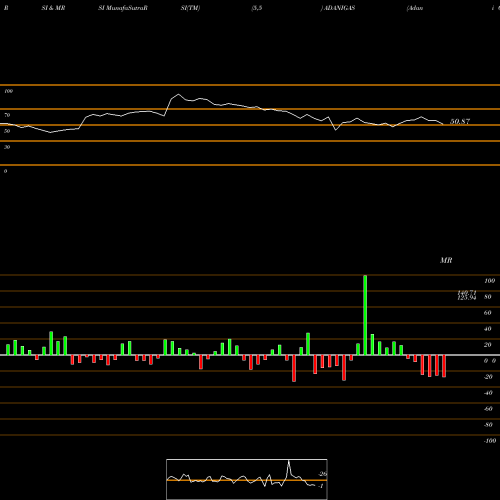The height and width of the screenshot is (500, 500).
Task: Click the RSI axis label 30
Action: pyautogui.click(x=7, y=147)
